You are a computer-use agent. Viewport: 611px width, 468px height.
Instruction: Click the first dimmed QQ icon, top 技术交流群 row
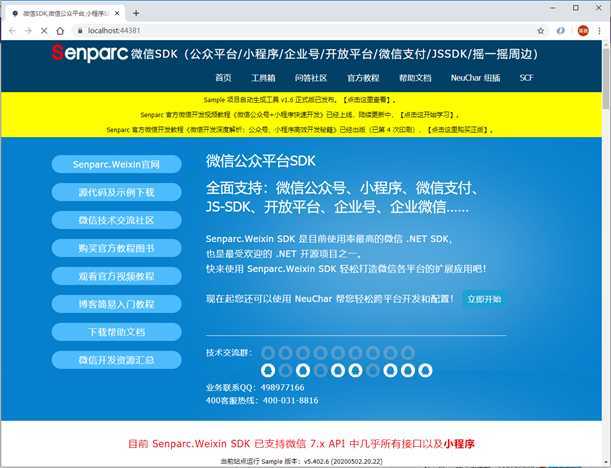click(268, 353)
